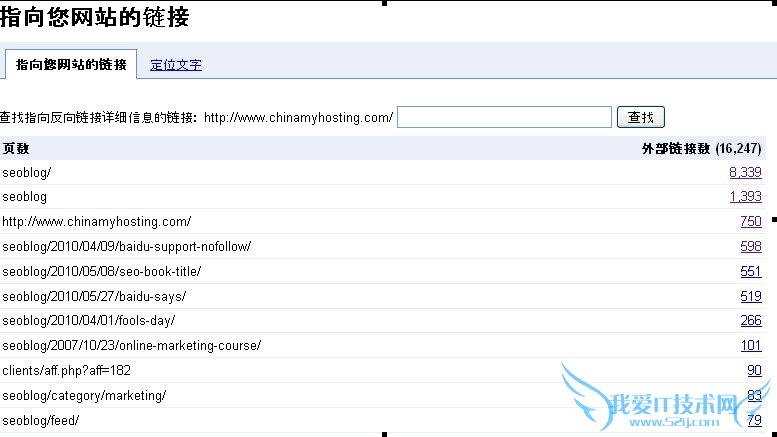This screenshot has width=777, height=437.
Task: Open the 101 links count
Action: point(751,345)
